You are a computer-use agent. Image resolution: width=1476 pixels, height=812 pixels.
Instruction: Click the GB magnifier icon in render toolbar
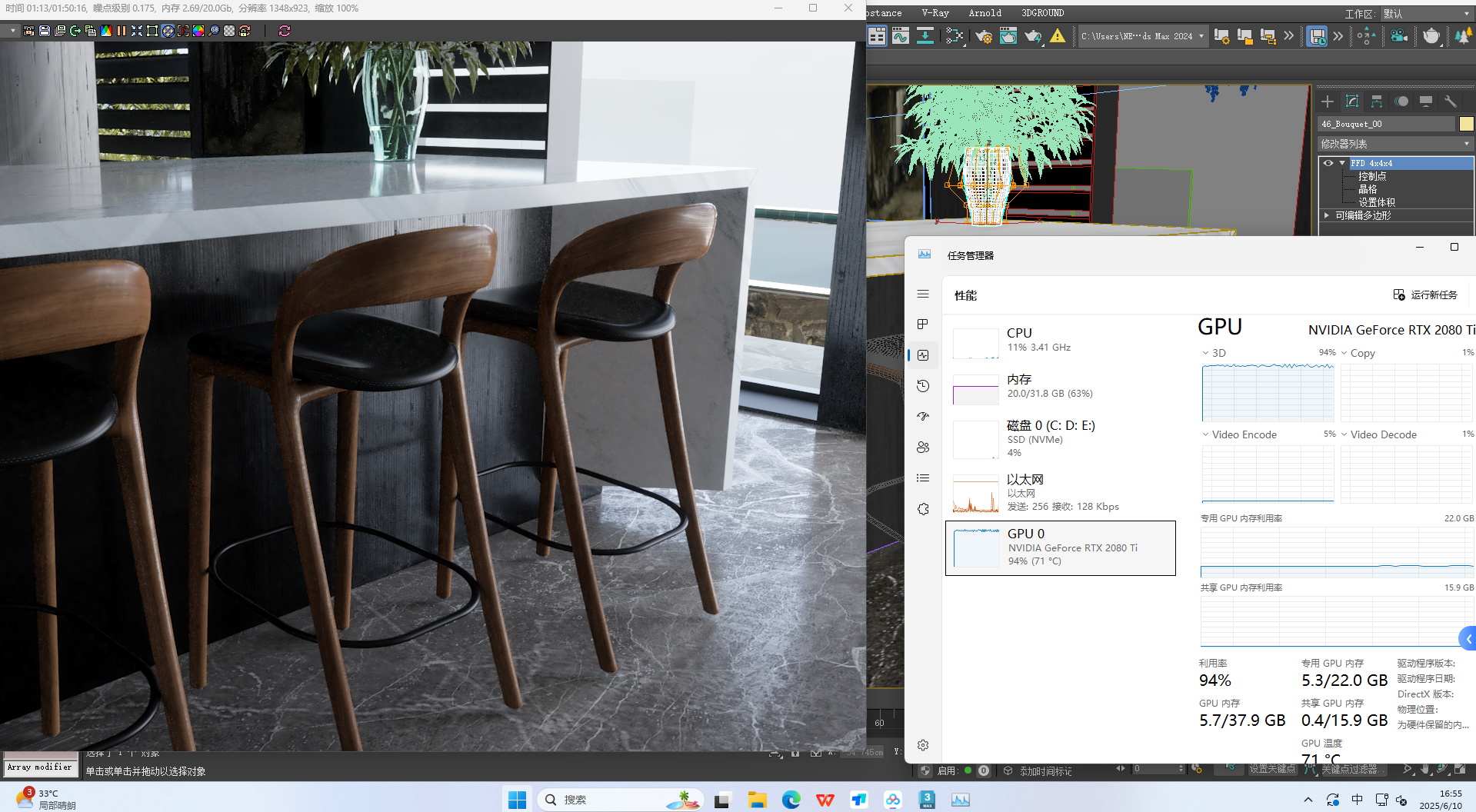click(214, 31)
